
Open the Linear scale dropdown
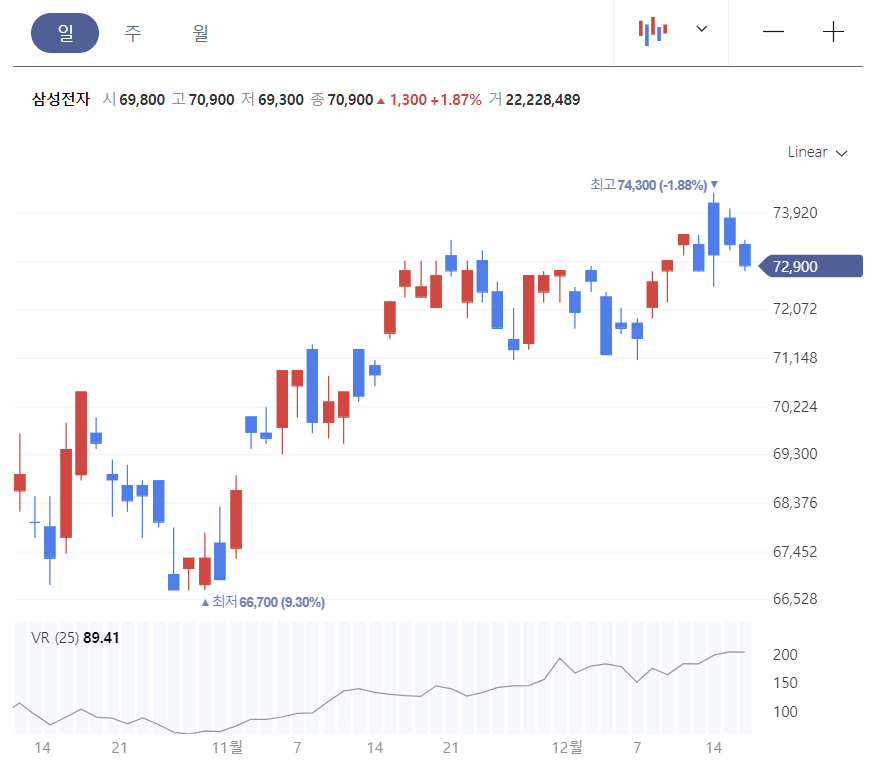pos(818,152)
